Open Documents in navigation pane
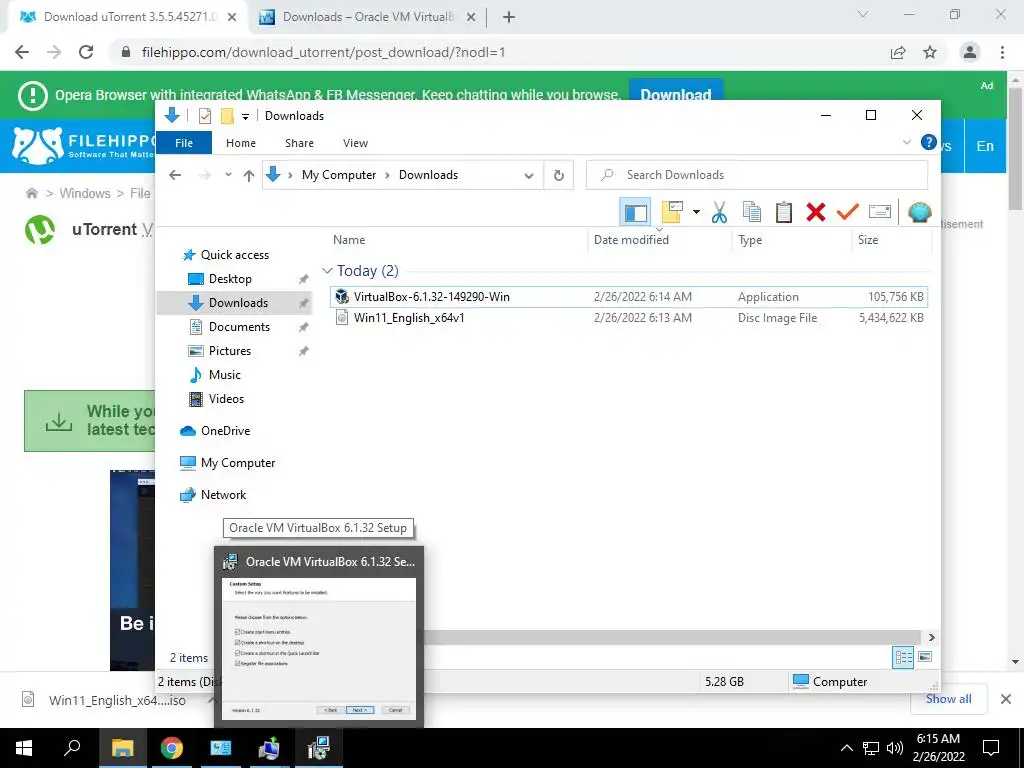Screen dimensions: 1024x768 pos(239,327)
